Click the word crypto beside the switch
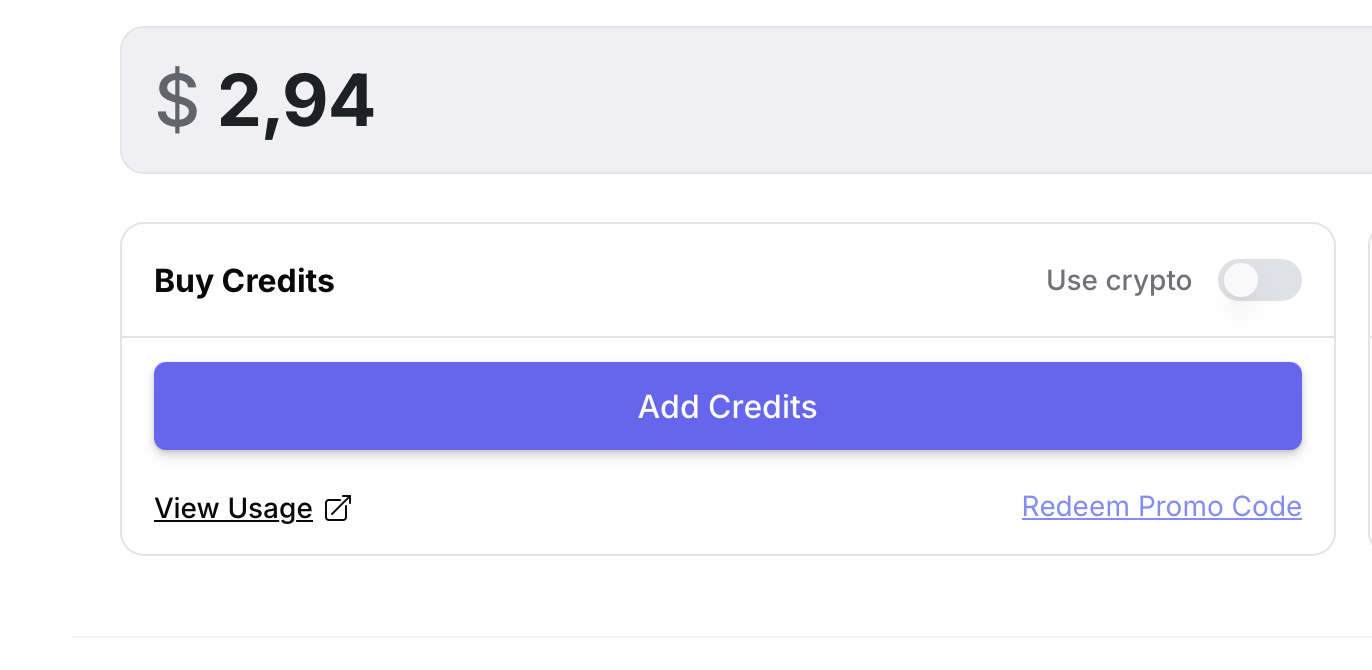 1149,281
